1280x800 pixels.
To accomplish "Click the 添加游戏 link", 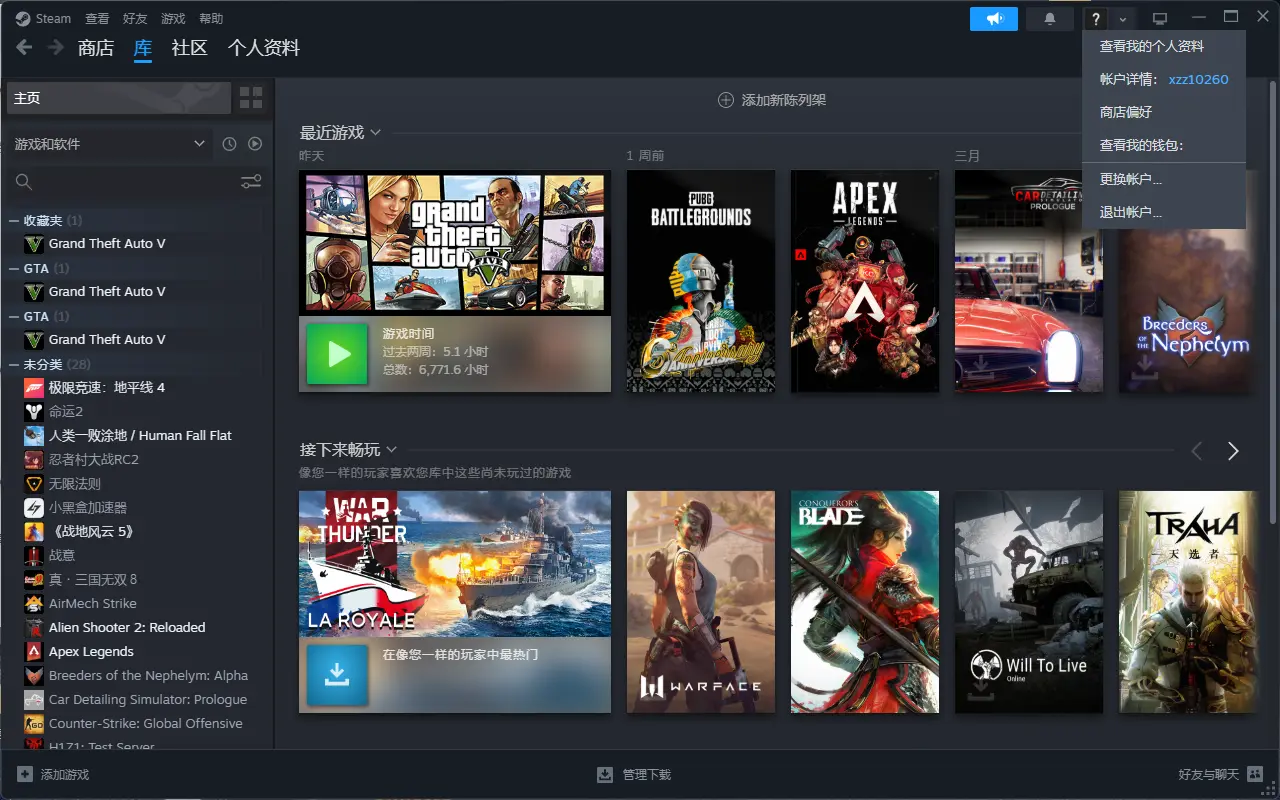I will click(x=65, y=775).
